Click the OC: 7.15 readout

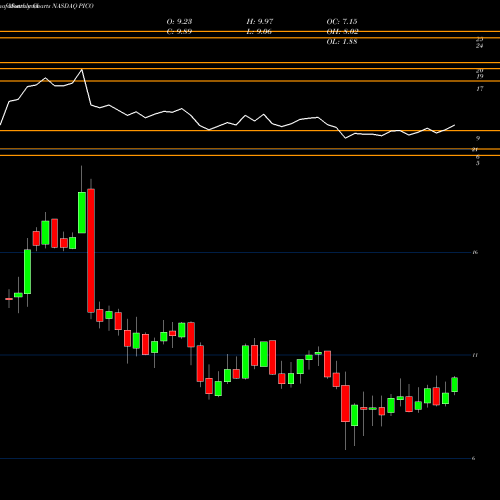[342, 22]
